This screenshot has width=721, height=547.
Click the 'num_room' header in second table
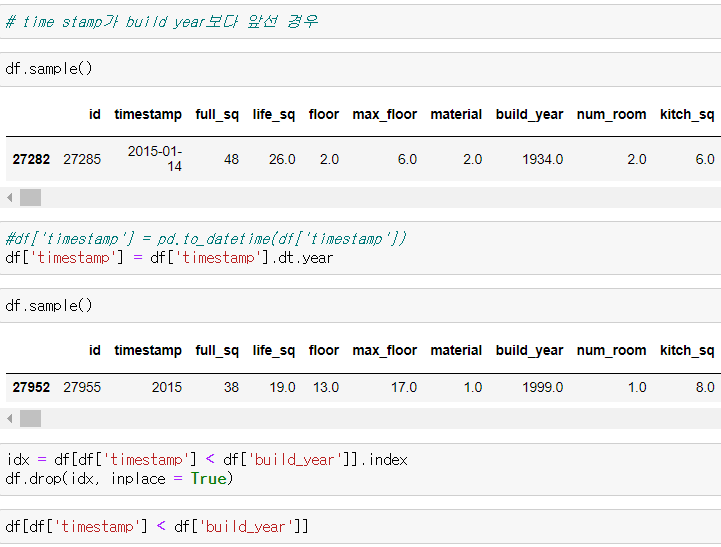[x=612, y=351]
